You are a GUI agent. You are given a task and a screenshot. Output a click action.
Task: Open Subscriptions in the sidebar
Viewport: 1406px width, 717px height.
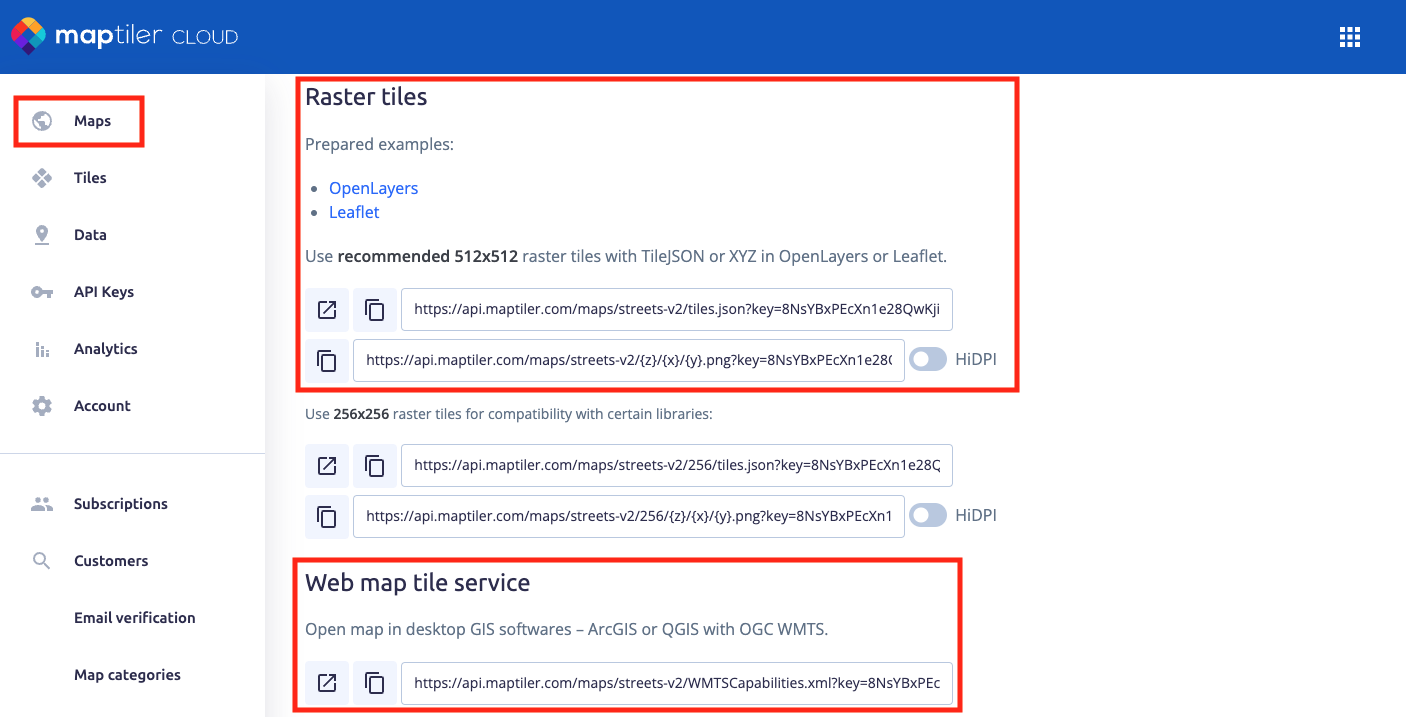120,504
